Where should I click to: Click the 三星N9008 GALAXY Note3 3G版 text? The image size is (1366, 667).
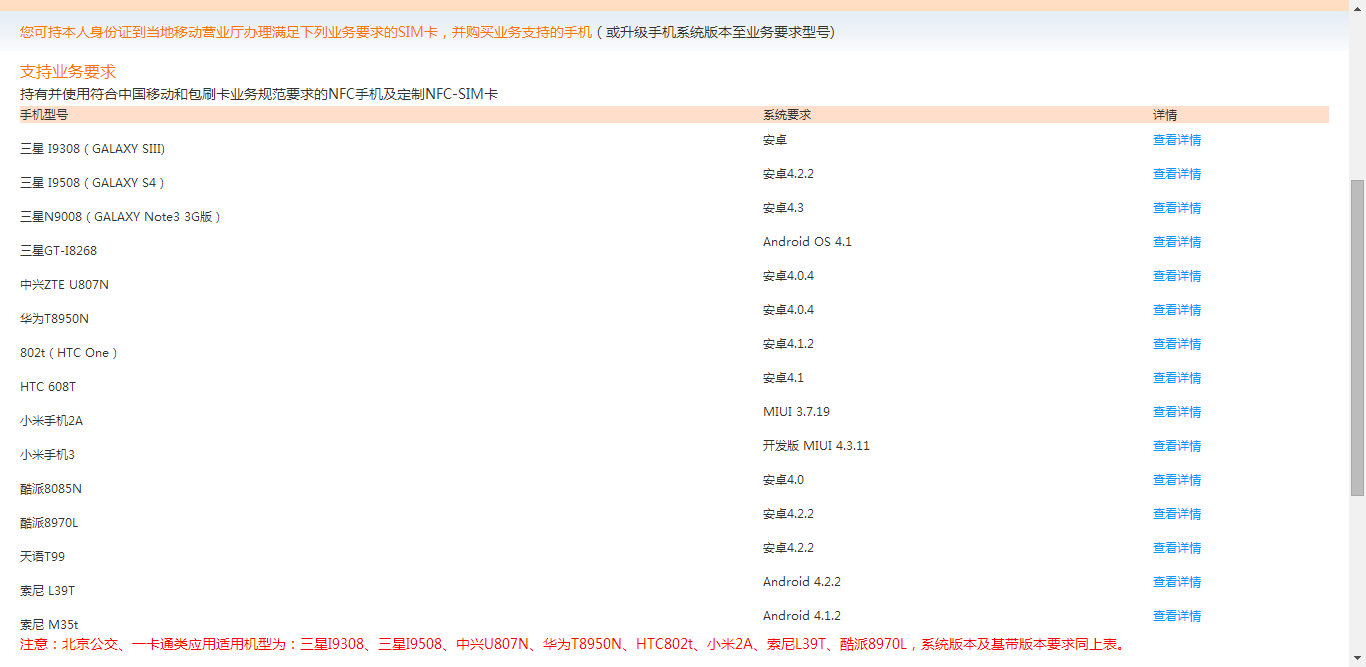(x=120, y=217)
